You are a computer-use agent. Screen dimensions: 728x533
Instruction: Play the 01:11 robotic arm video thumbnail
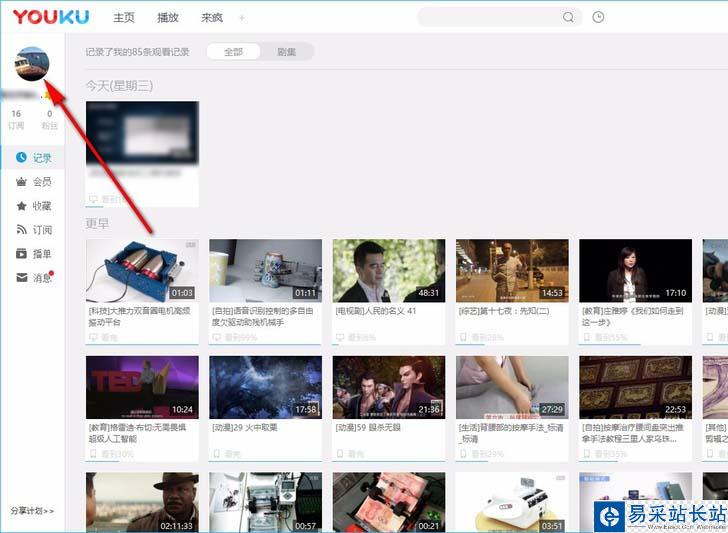pos(266,271)
